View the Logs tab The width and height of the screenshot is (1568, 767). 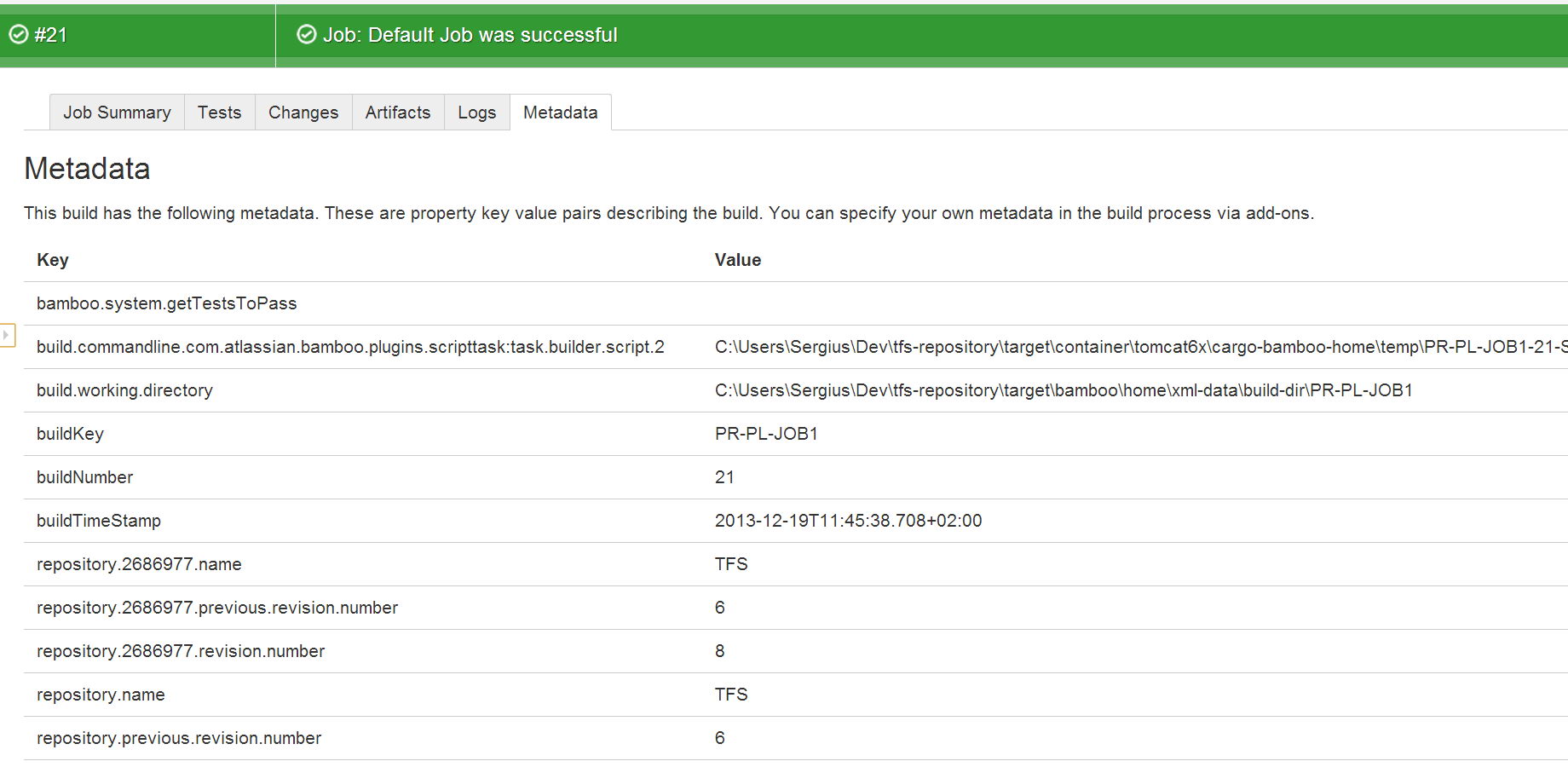476,112
